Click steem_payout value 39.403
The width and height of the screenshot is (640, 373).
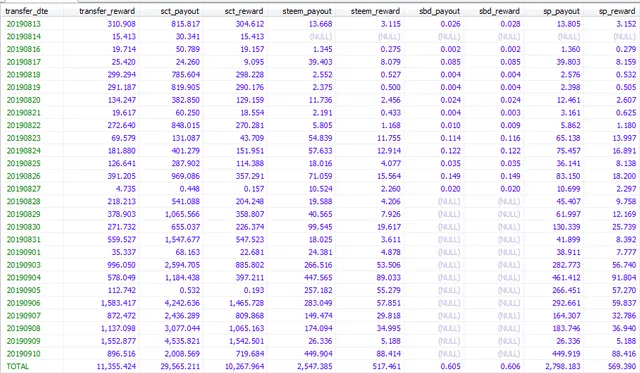click(320, 62)
